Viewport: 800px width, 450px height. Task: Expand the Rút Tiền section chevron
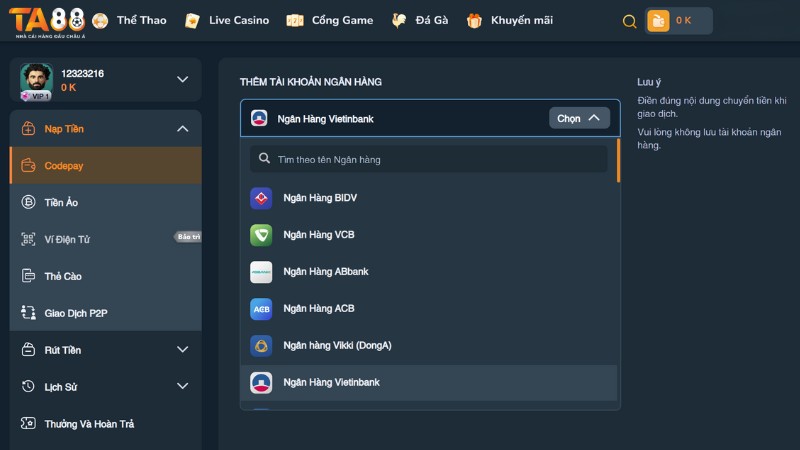pyautogui.click(x=182, y=350)
